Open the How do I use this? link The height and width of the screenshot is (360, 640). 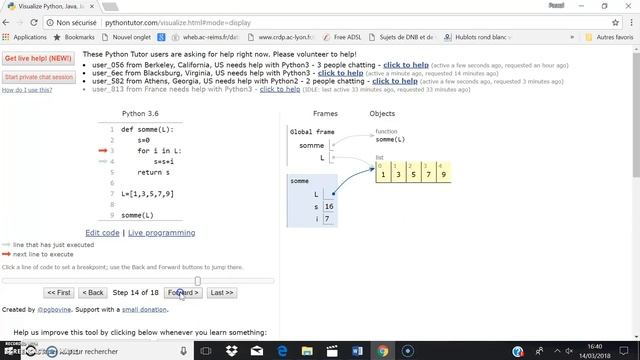(27, 90)
